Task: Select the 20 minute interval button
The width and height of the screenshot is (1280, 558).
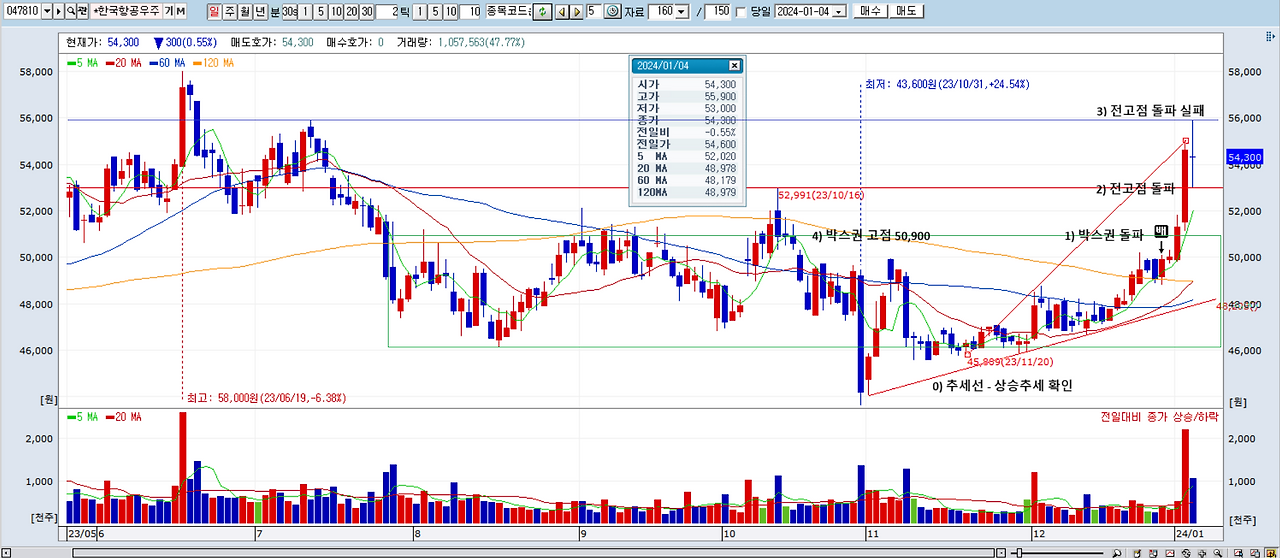Action: point(352,11)
